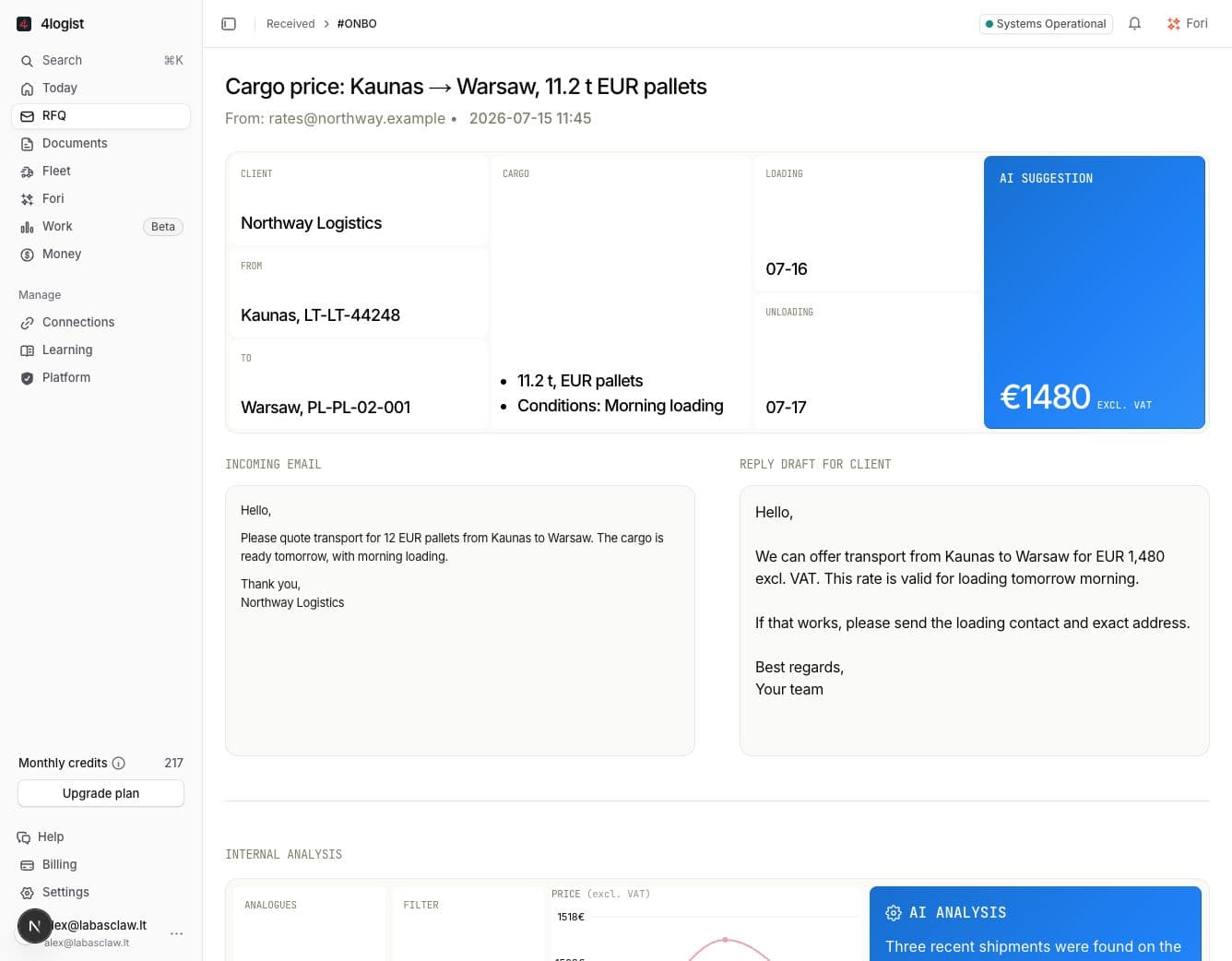Open the Fori assistant page from sidebar
Screen dimensions: 1232x961
pos(101,198)
